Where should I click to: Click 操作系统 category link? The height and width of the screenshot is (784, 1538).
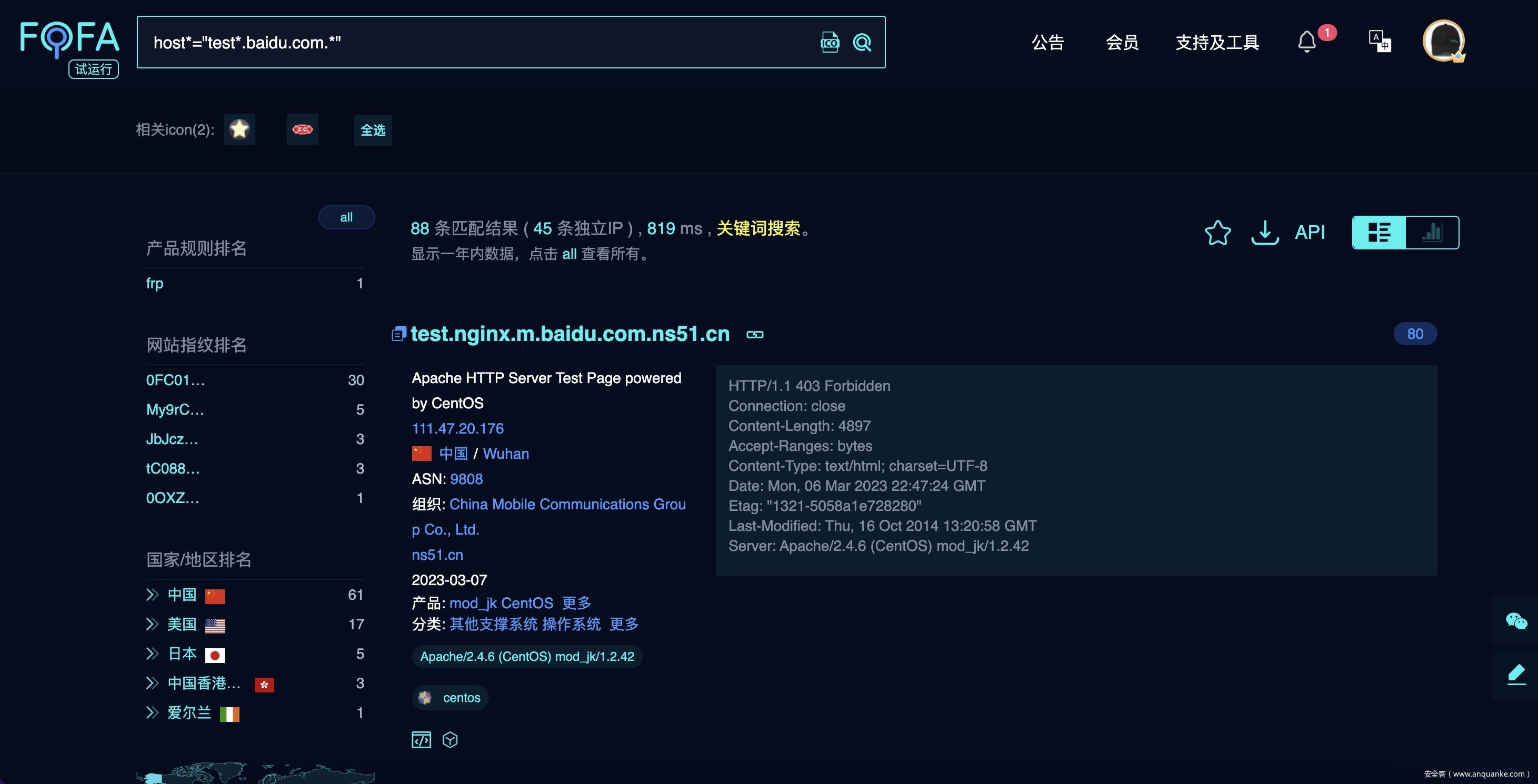(x=572, y=624)
